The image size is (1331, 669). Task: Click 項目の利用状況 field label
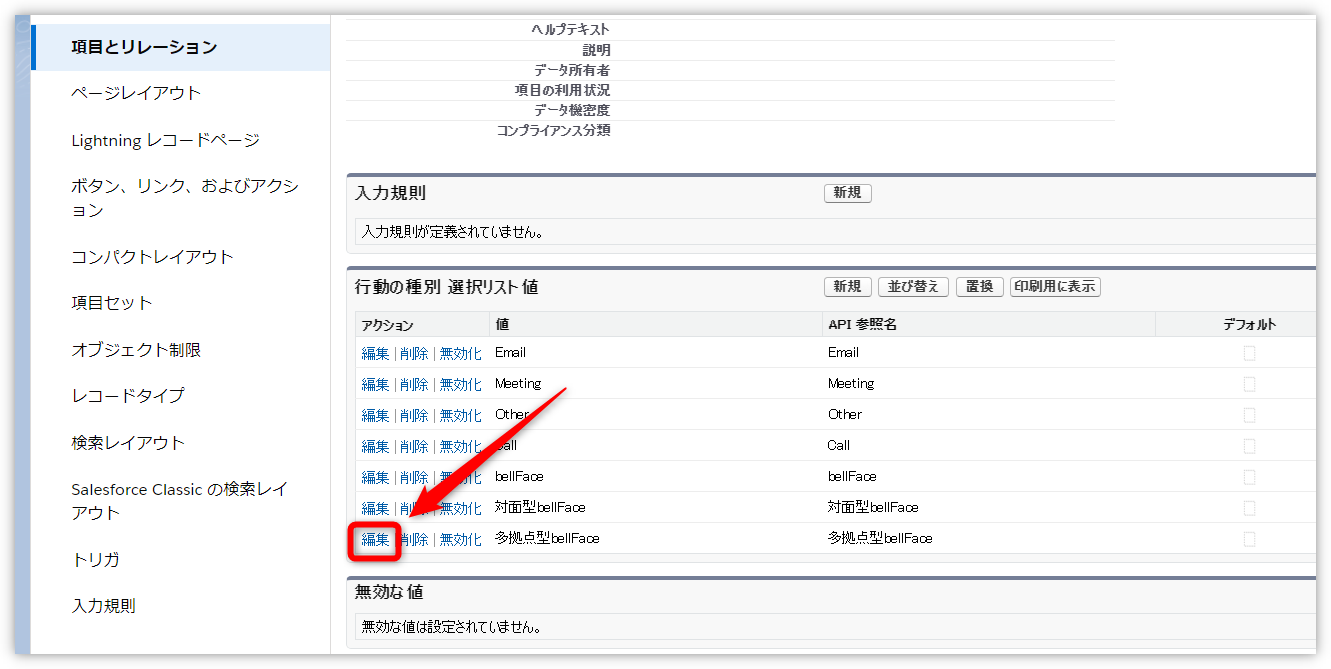[x=562, y=91]
